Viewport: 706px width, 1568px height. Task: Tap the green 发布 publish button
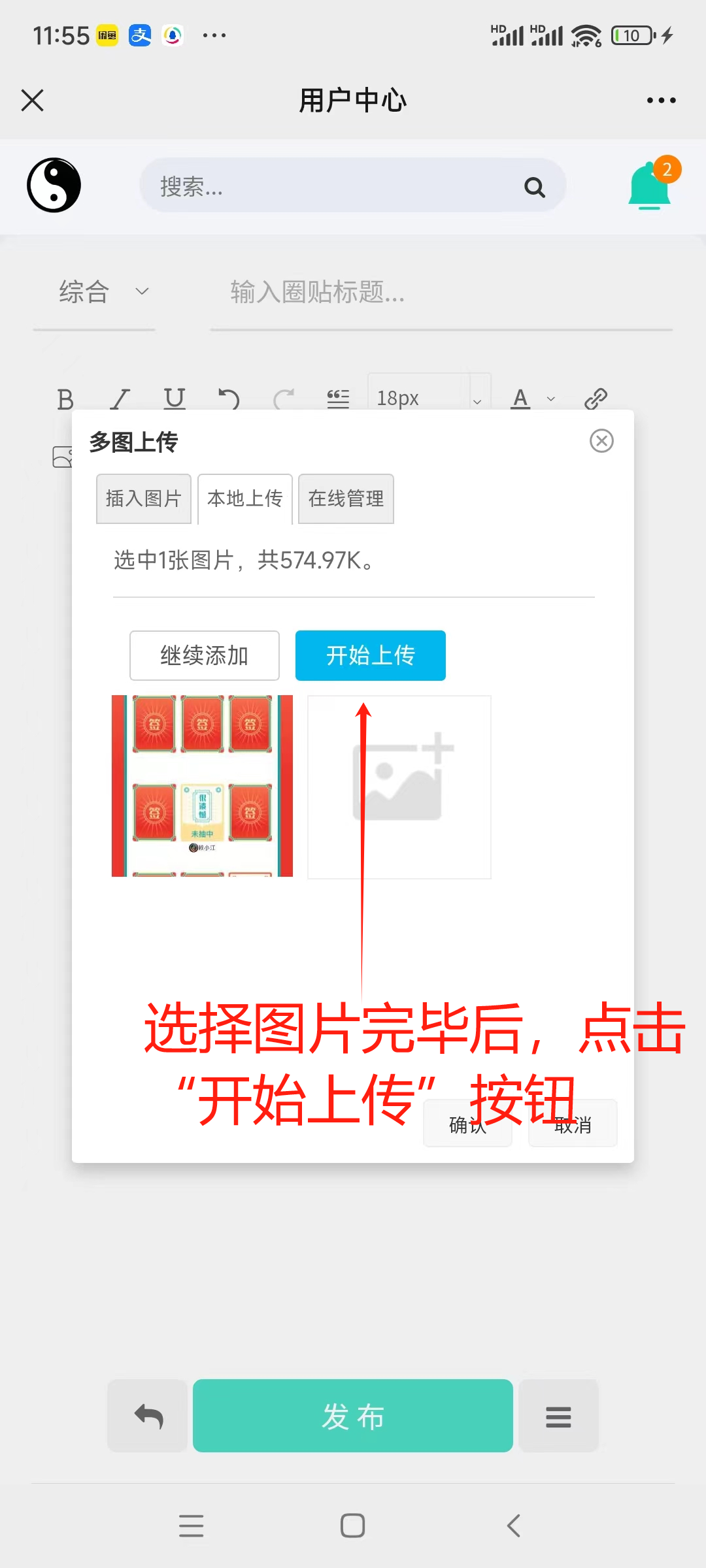click(x=353, y=1416)
